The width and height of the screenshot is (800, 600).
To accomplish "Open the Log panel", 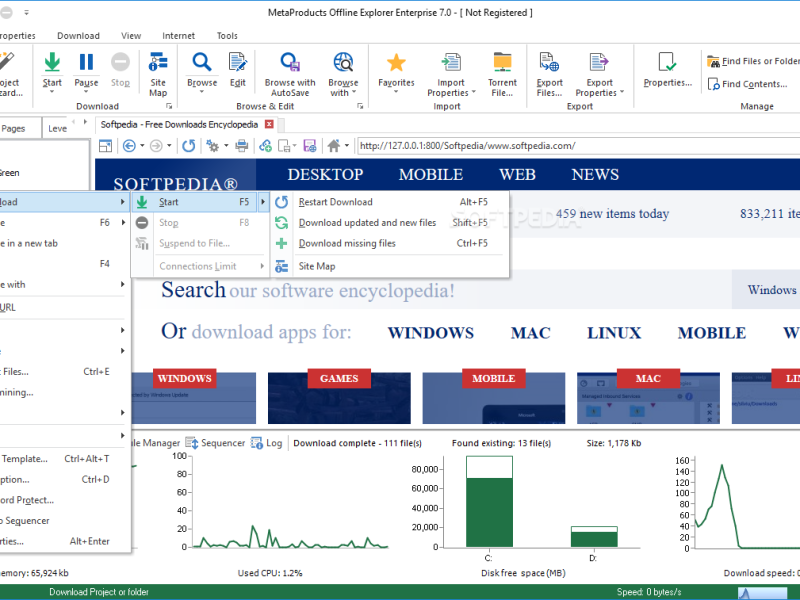I will click(266, 443).
